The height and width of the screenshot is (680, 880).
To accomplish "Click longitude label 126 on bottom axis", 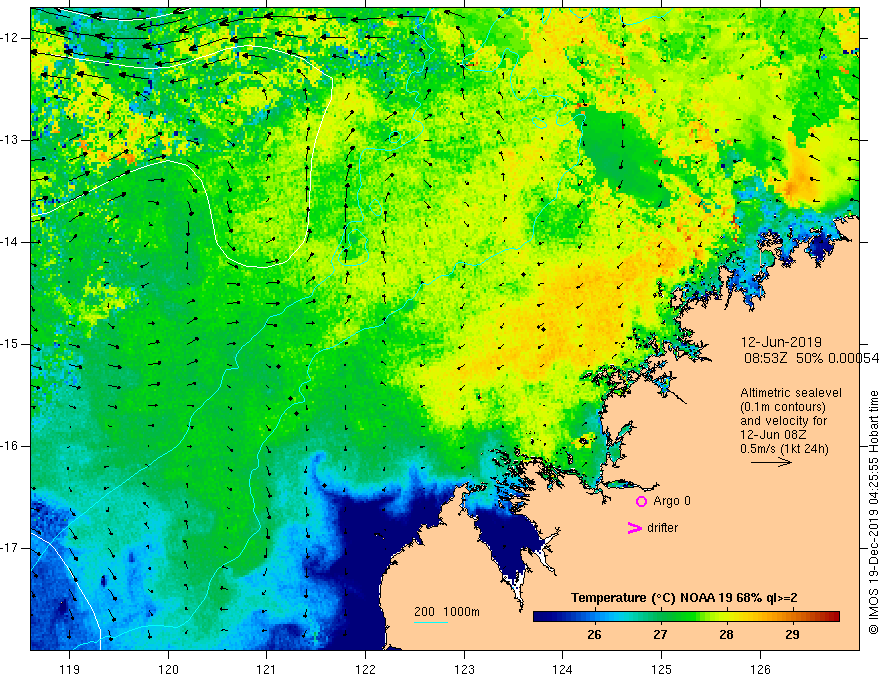I will pos(760,669).
